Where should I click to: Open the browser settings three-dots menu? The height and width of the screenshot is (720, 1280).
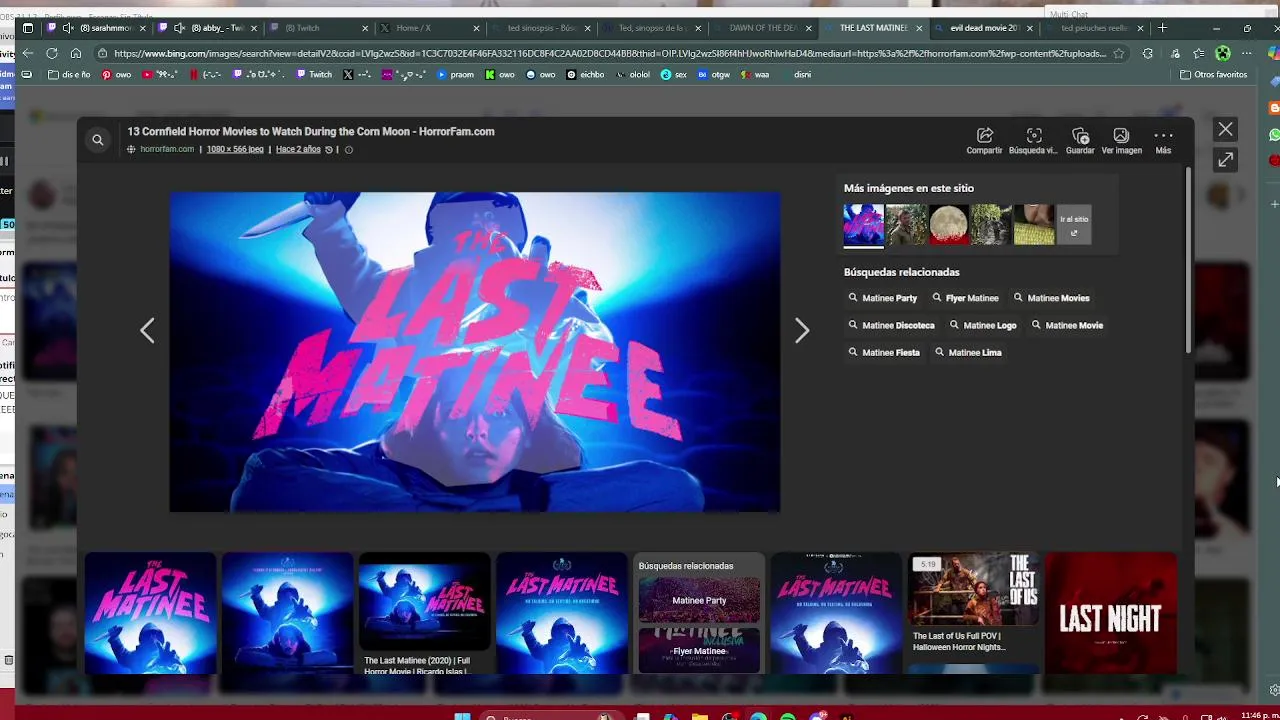point(1246,53)
